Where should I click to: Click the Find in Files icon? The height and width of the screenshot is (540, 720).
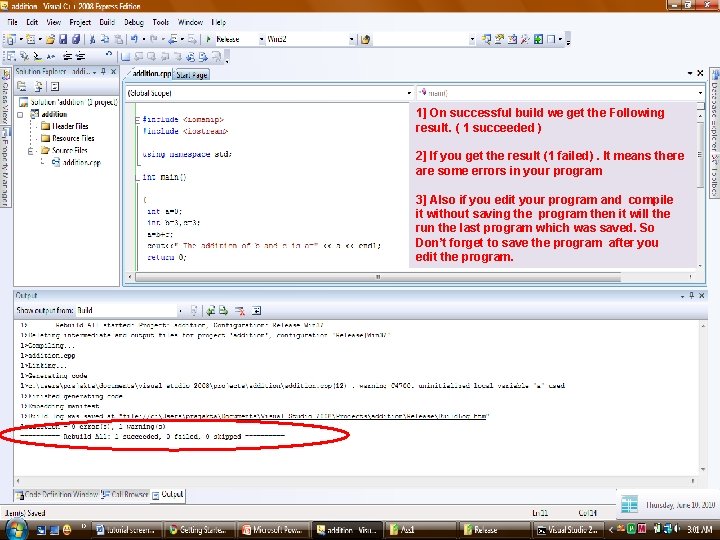coord(366,39)
